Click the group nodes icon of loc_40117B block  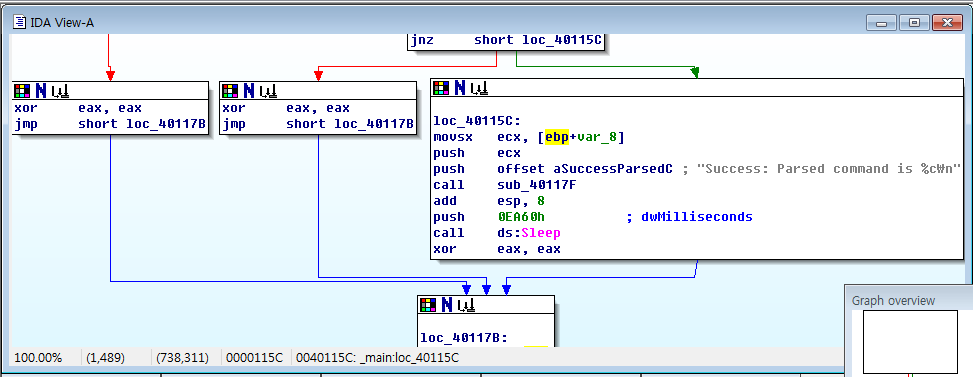(x=466, y=305)
